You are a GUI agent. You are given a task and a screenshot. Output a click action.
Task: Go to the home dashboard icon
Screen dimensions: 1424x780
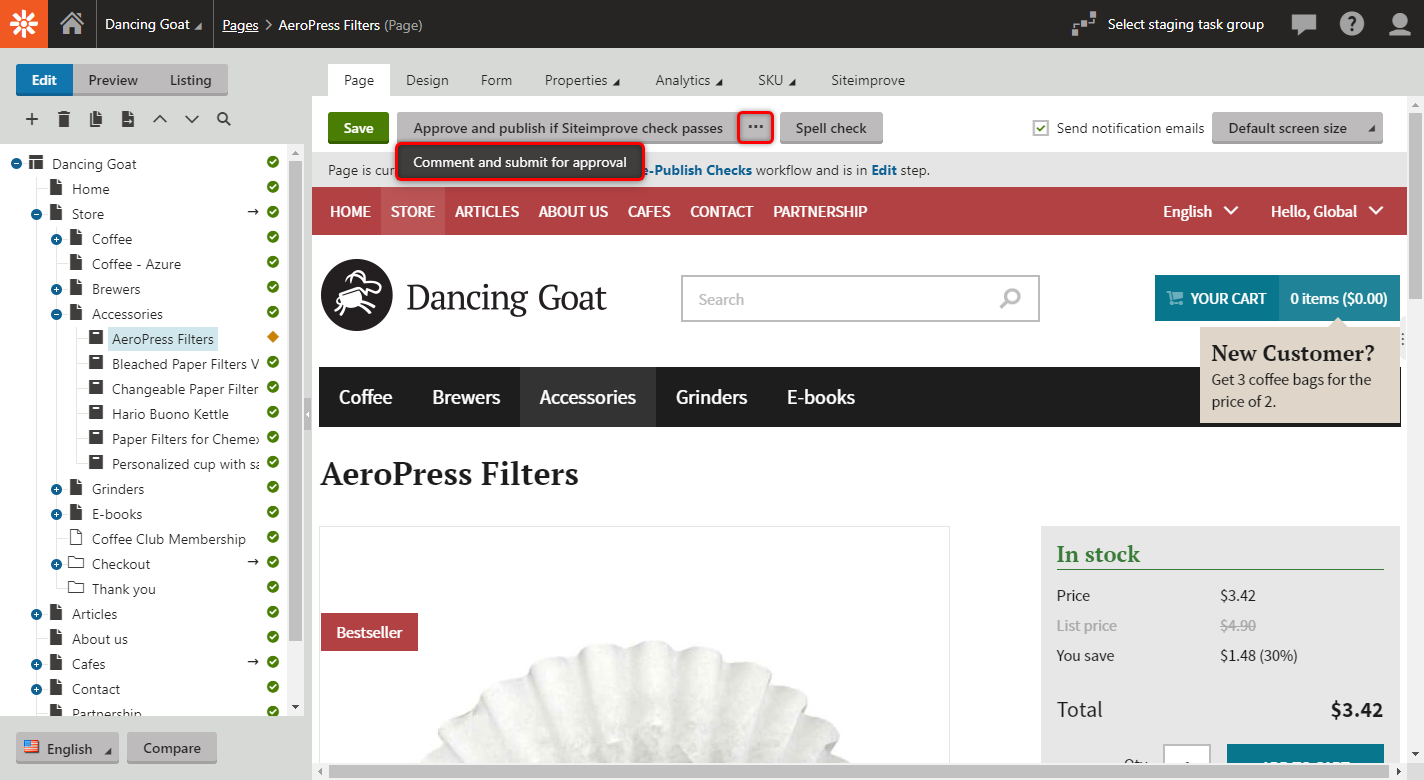pos(72,24)
